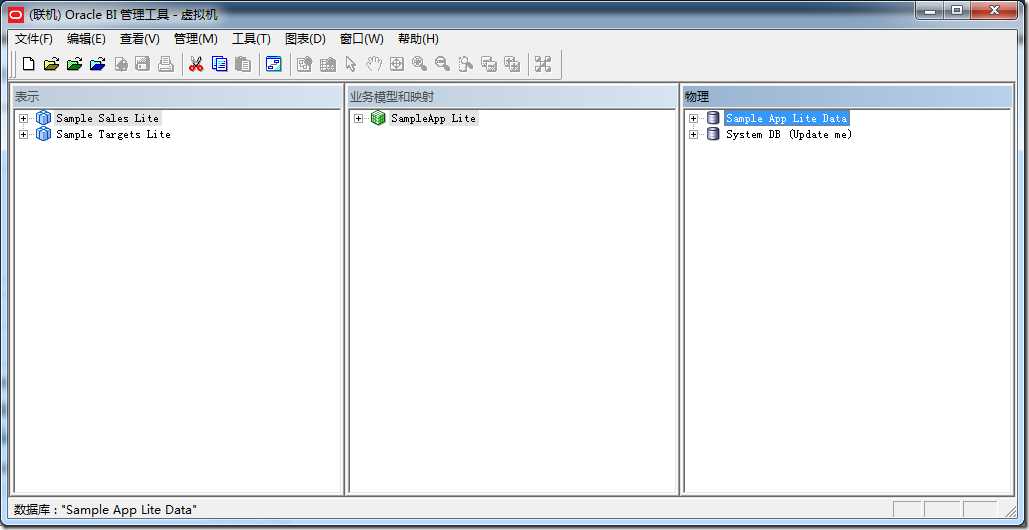This screenshot has width=1029, height=530.
Task: Open the 图表(D) menu
Action: [305, 39]
